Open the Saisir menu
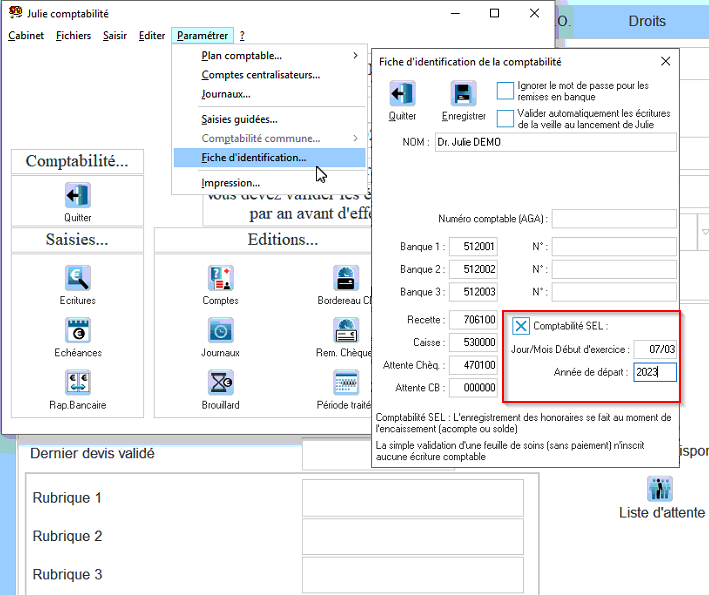The image size is (709, 595). [x=115, y=35]
